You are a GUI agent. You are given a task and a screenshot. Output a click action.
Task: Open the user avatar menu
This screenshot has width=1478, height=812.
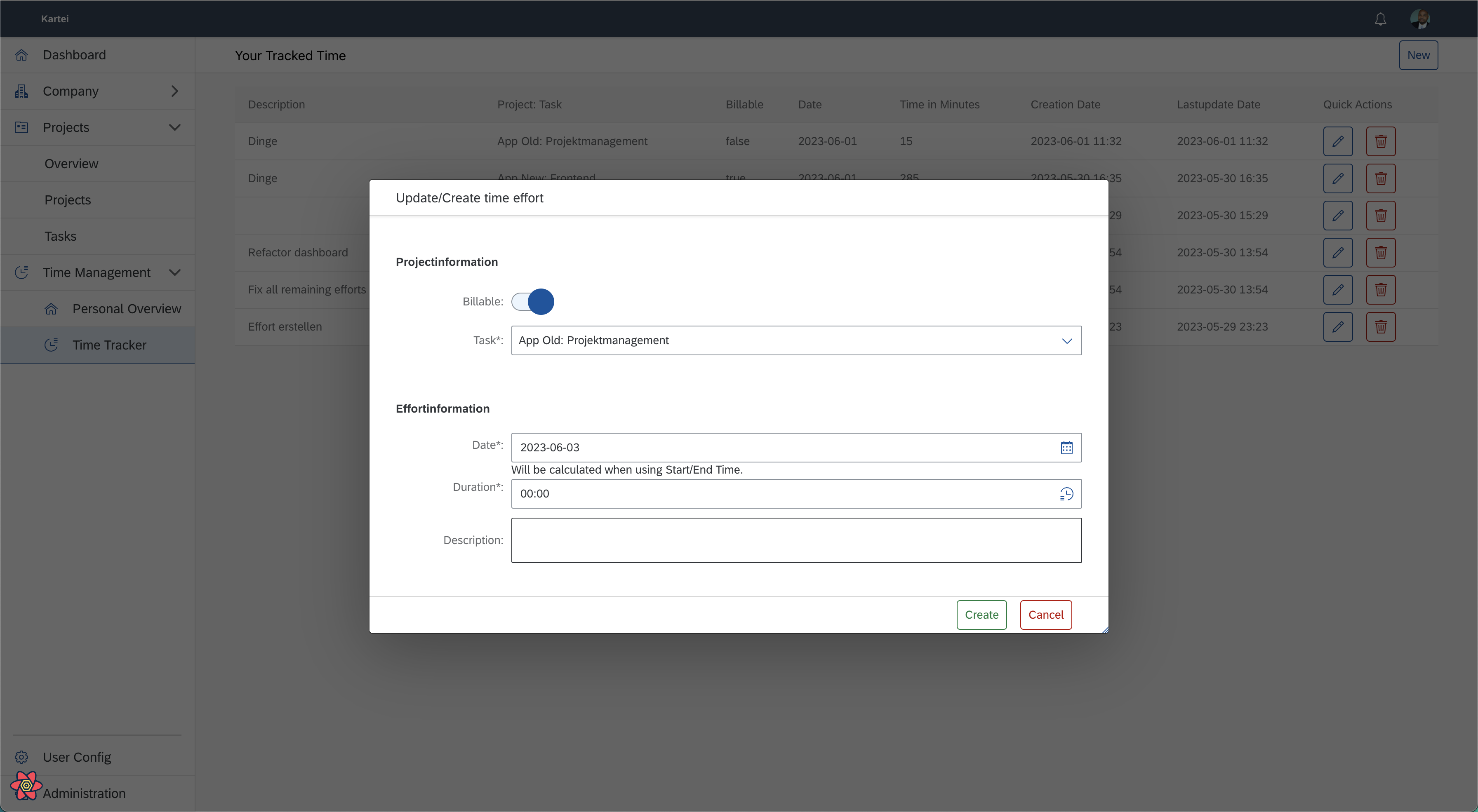(x=1420, y=19)
